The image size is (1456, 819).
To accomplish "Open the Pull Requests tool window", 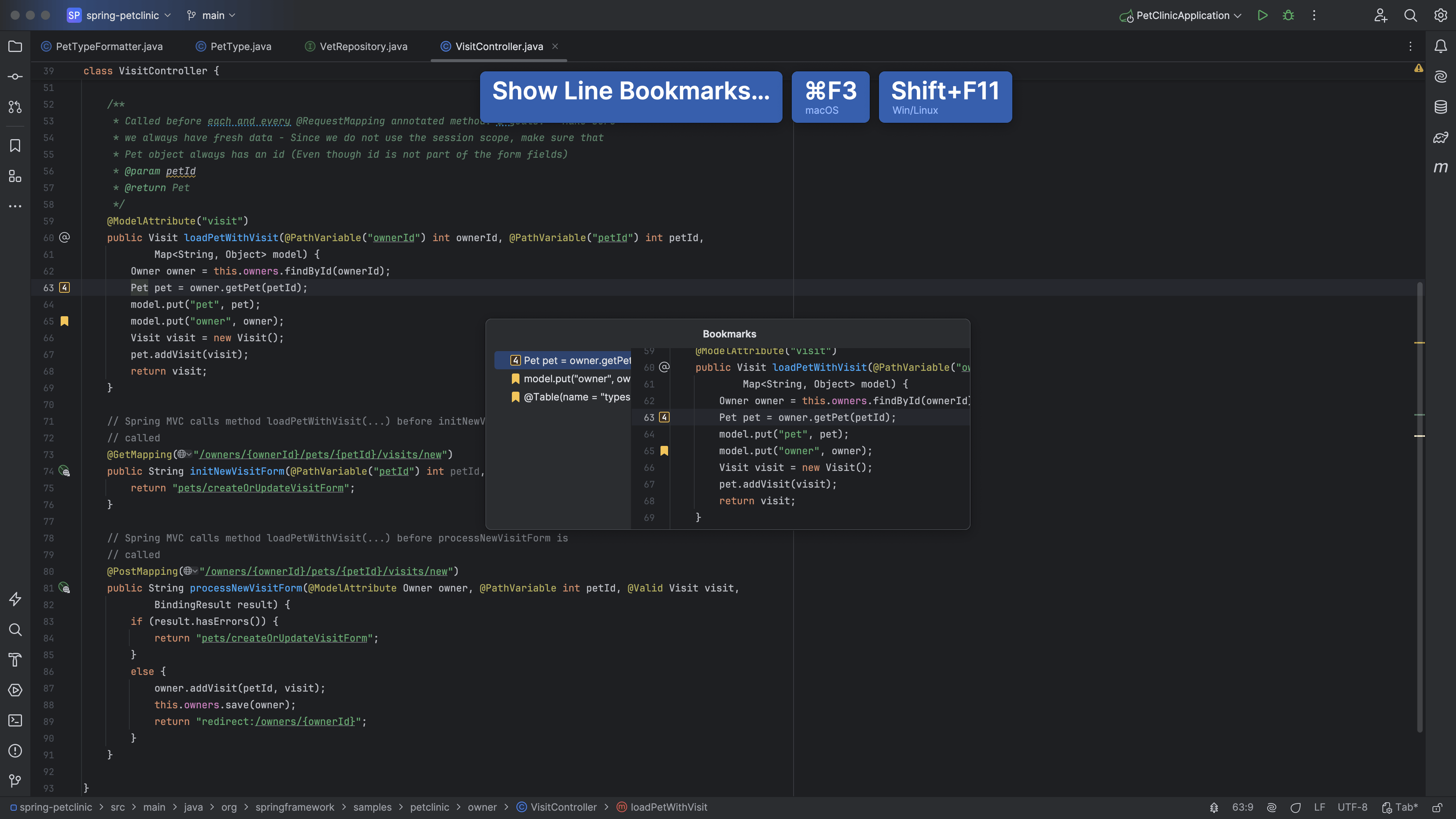I will (15, 107).
